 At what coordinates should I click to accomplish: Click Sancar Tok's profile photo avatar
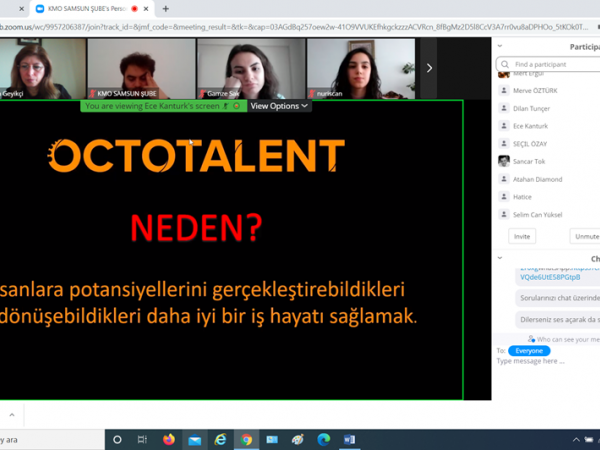(504, 161)
